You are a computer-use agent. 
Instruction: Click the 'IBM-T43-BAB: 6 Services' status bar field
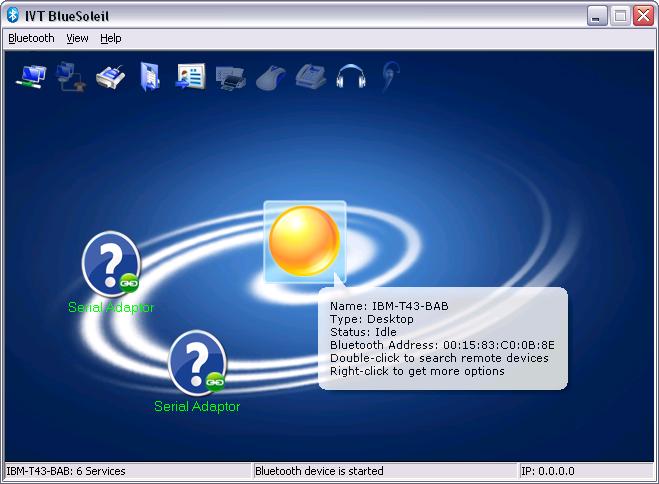66,471
